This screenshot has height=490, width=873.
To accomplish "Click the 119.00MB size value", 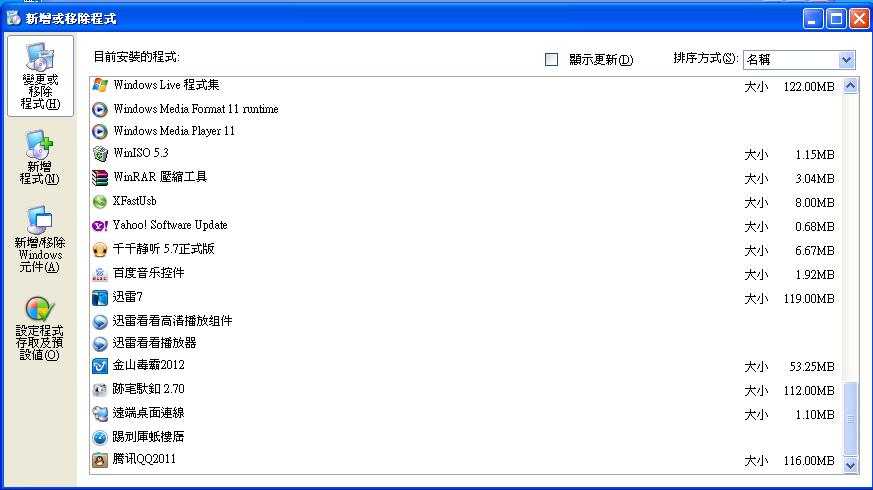I will click(808, 299).
